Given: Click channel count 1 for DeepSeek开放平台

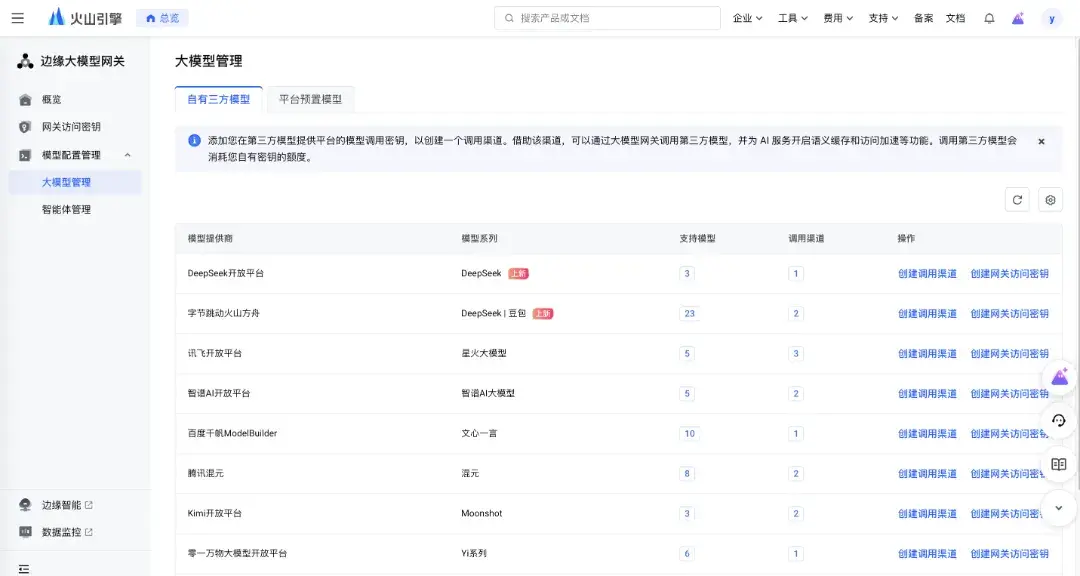Looking at the screenshot, I should coord(796,274).
